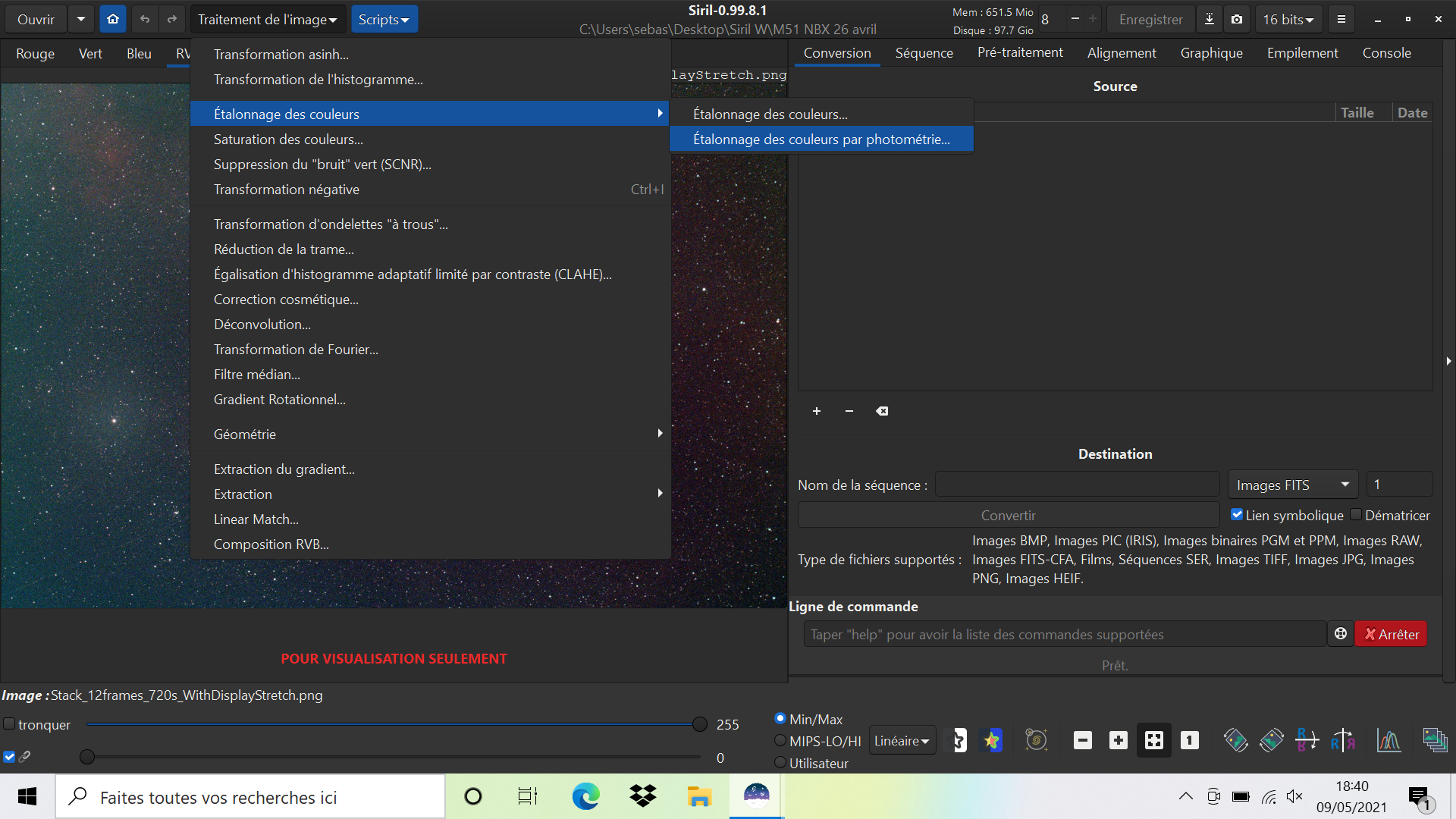
Task: Click the Windows taskbar search box
Action: tap(250, 796)
